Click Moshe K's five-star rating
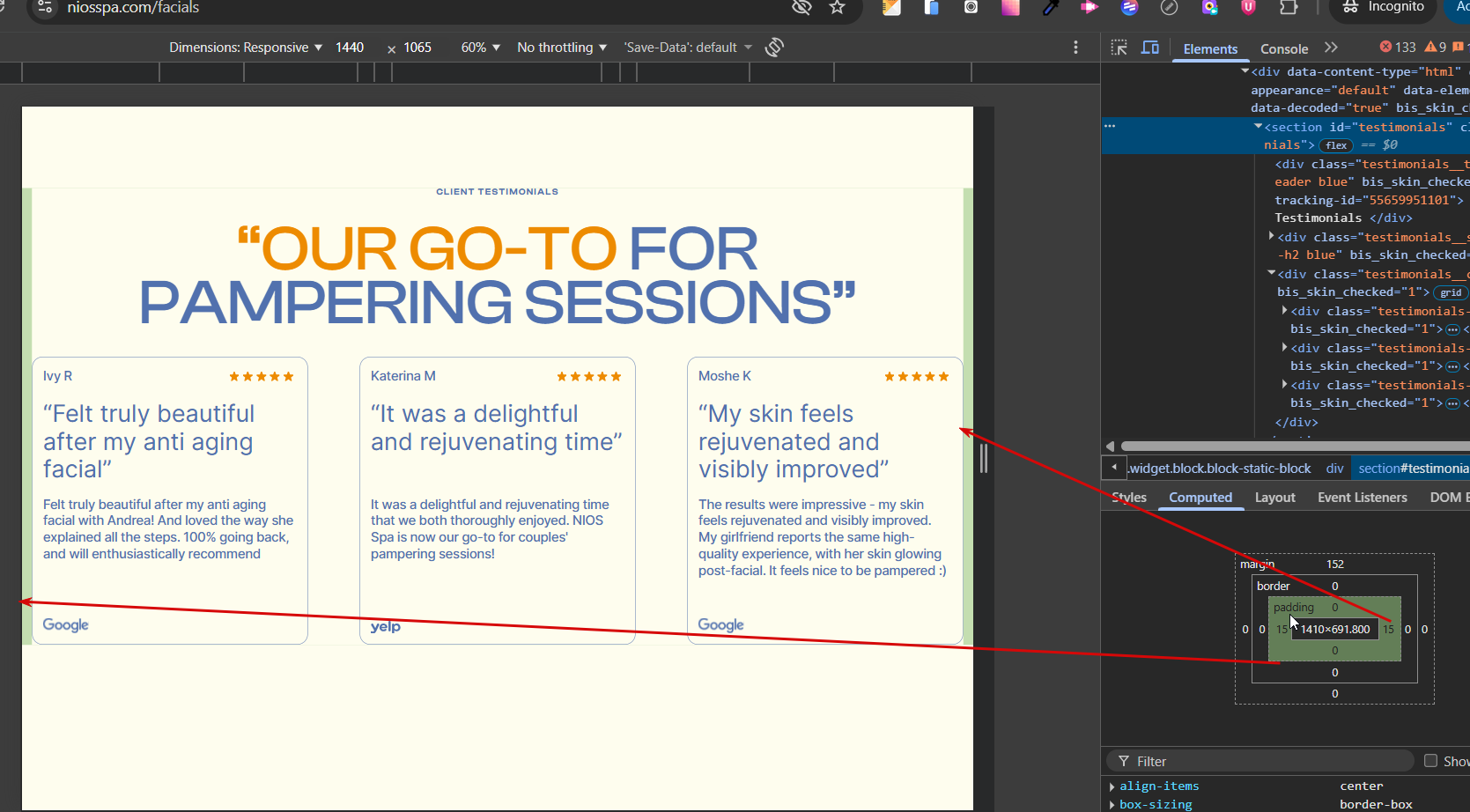 [917, 376]
